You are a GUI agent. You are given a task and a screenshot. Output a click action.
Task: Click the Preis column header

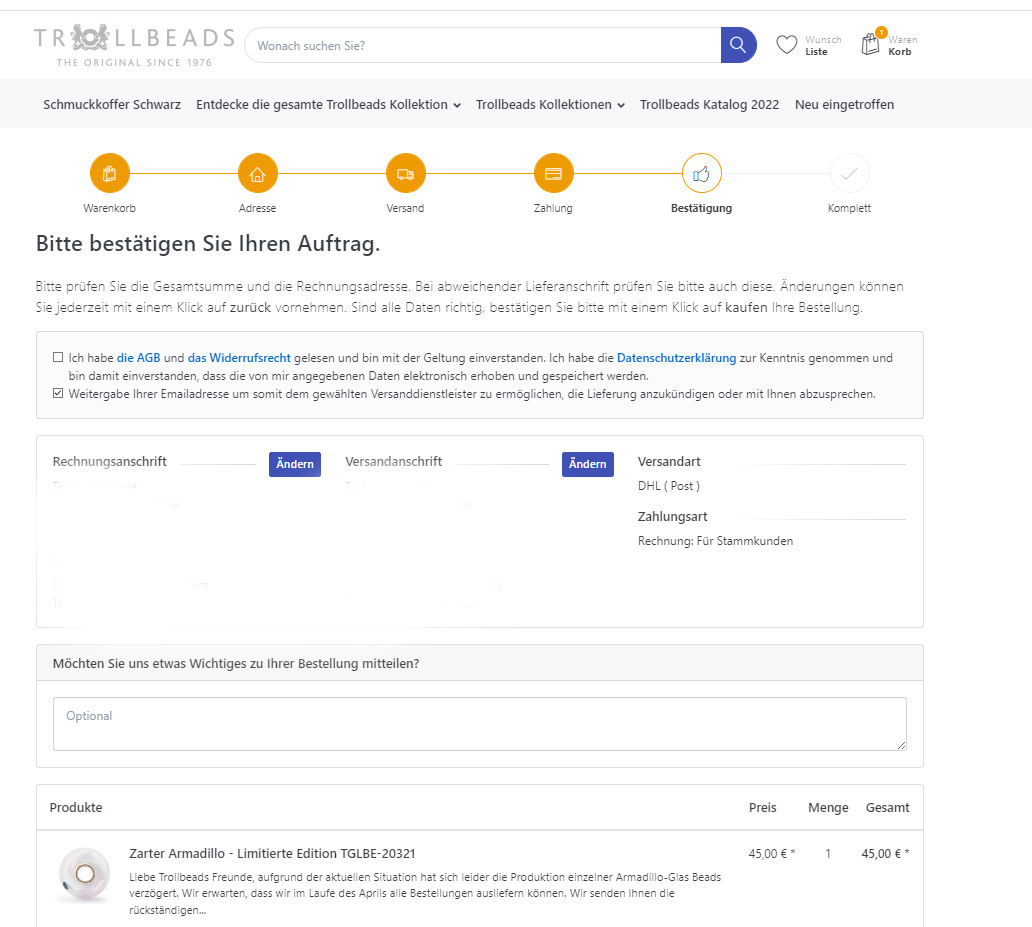pos(763,808)
